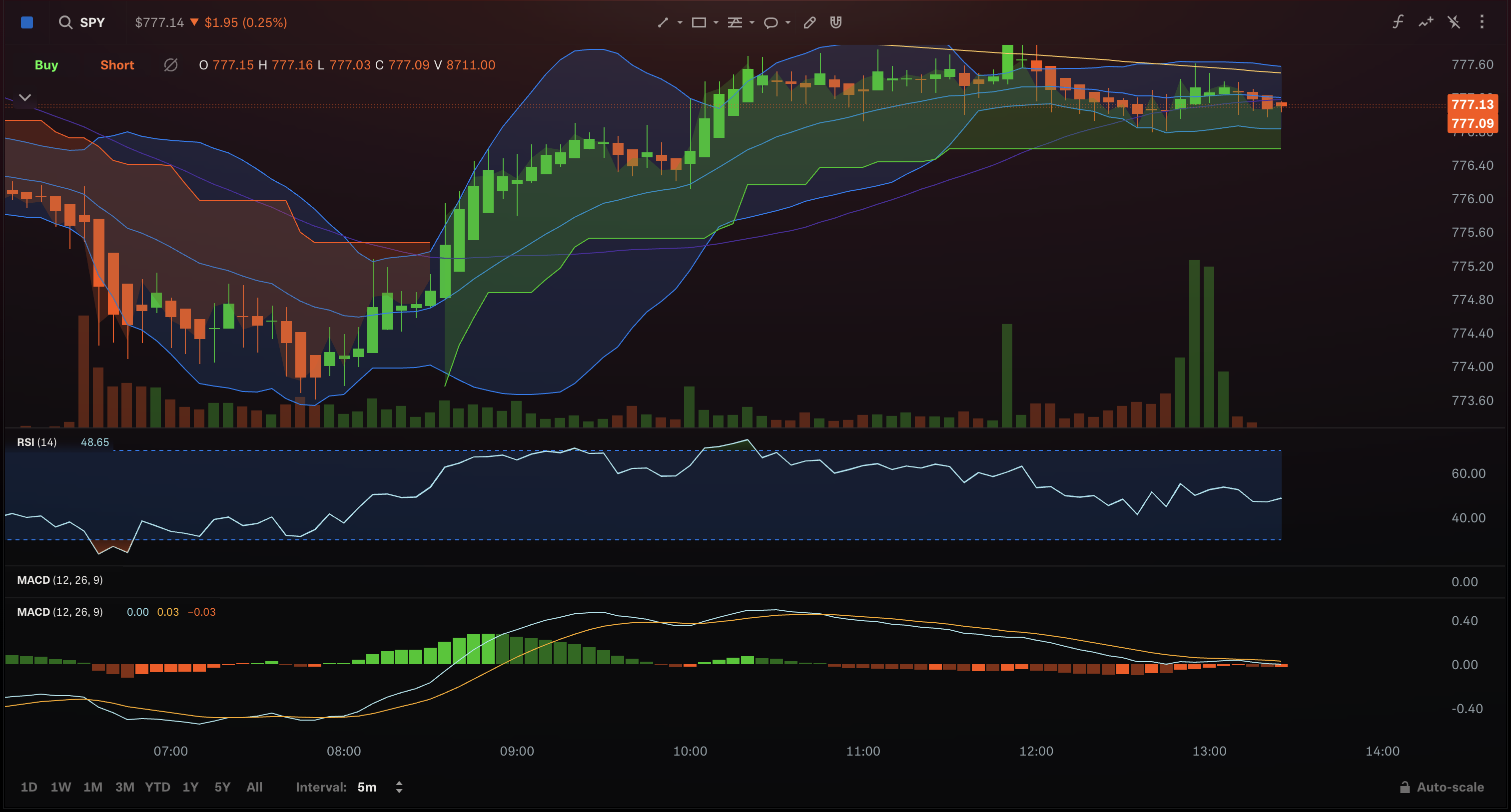
Task: Click the RSI (14) indicator label
Action: coord(37,442)
